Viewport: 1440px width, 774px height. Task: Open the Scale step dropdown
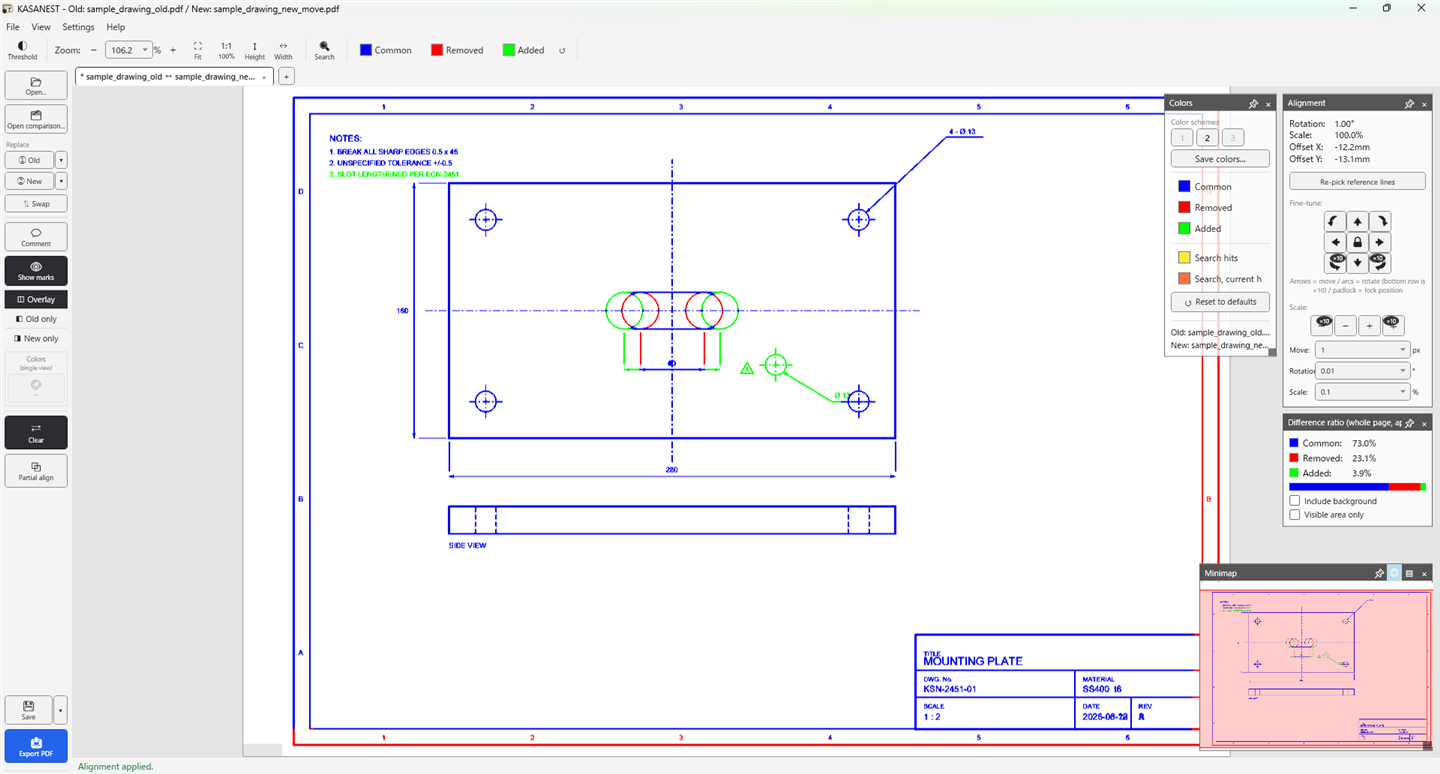click(x=1403, y=392)
